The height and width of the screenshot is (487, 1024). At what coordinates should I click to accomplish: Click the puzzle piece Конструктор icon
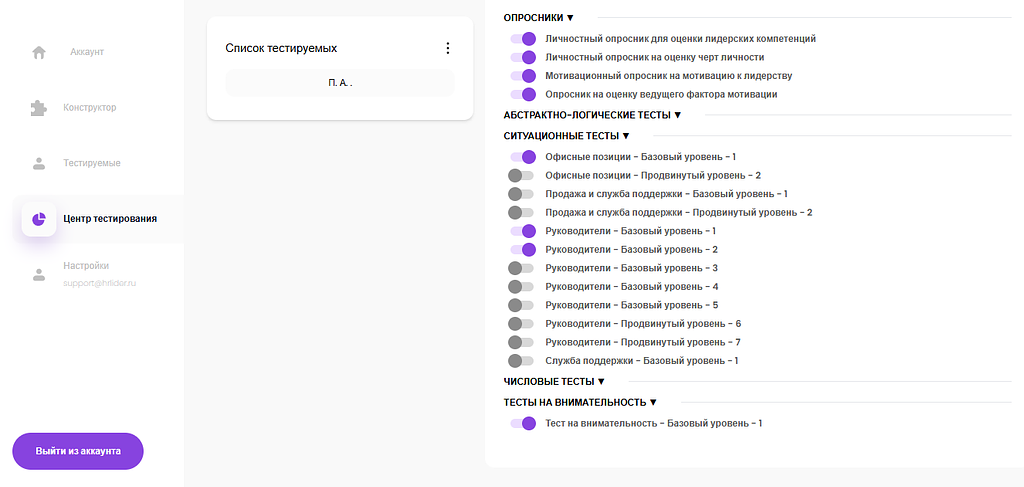[x=39, y=108]
